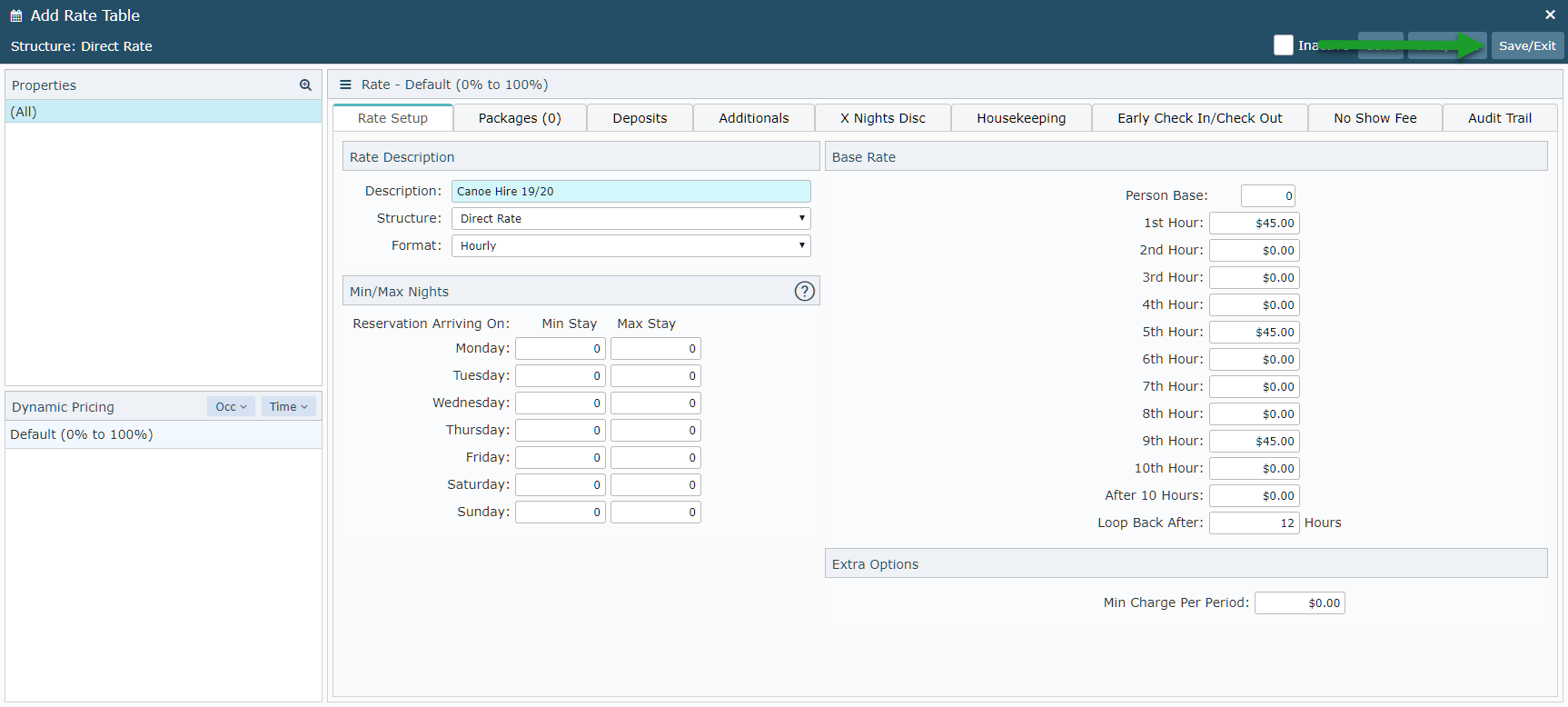Screen dimensions: 1568x707
Task: Click the 4th Hour rate field
Action: [x=1254, y=305]
